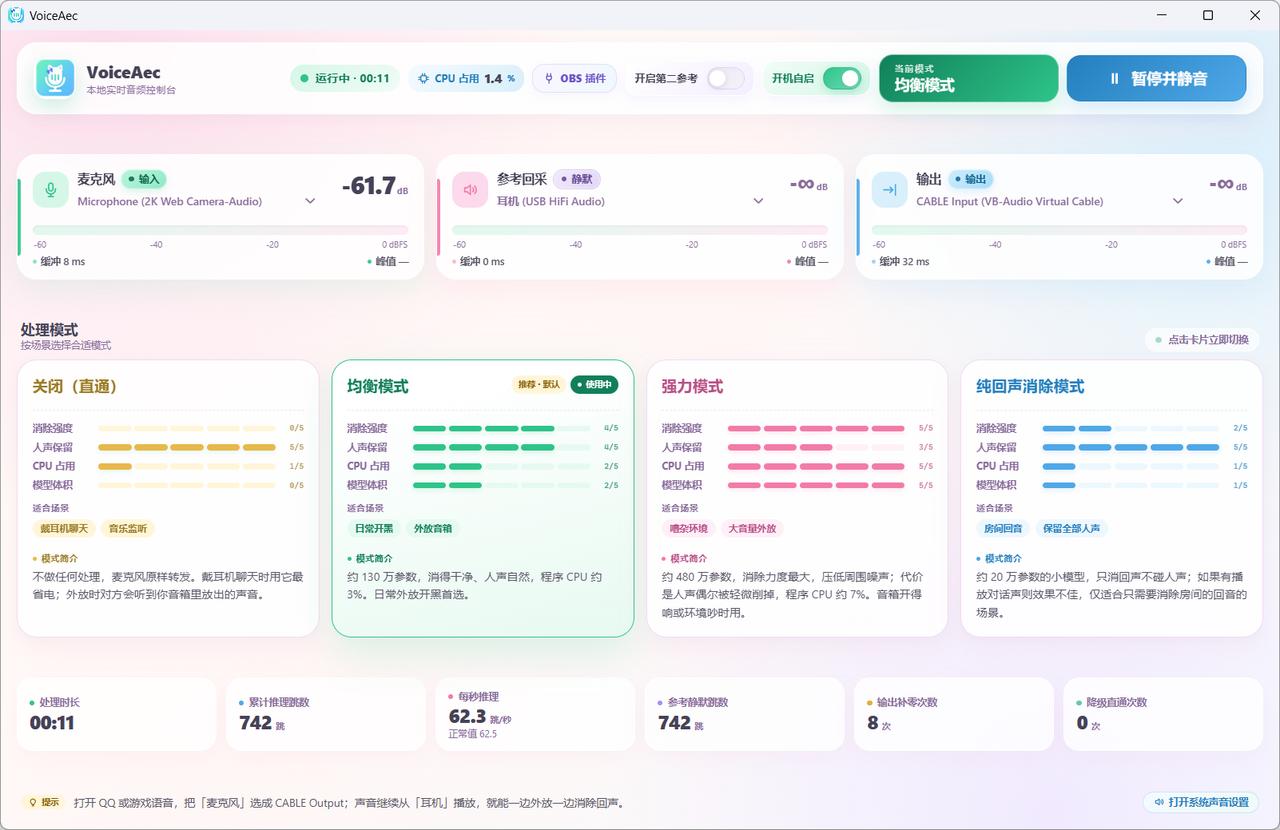Choose the 纯回声消除模式 card

(1112, 498)
